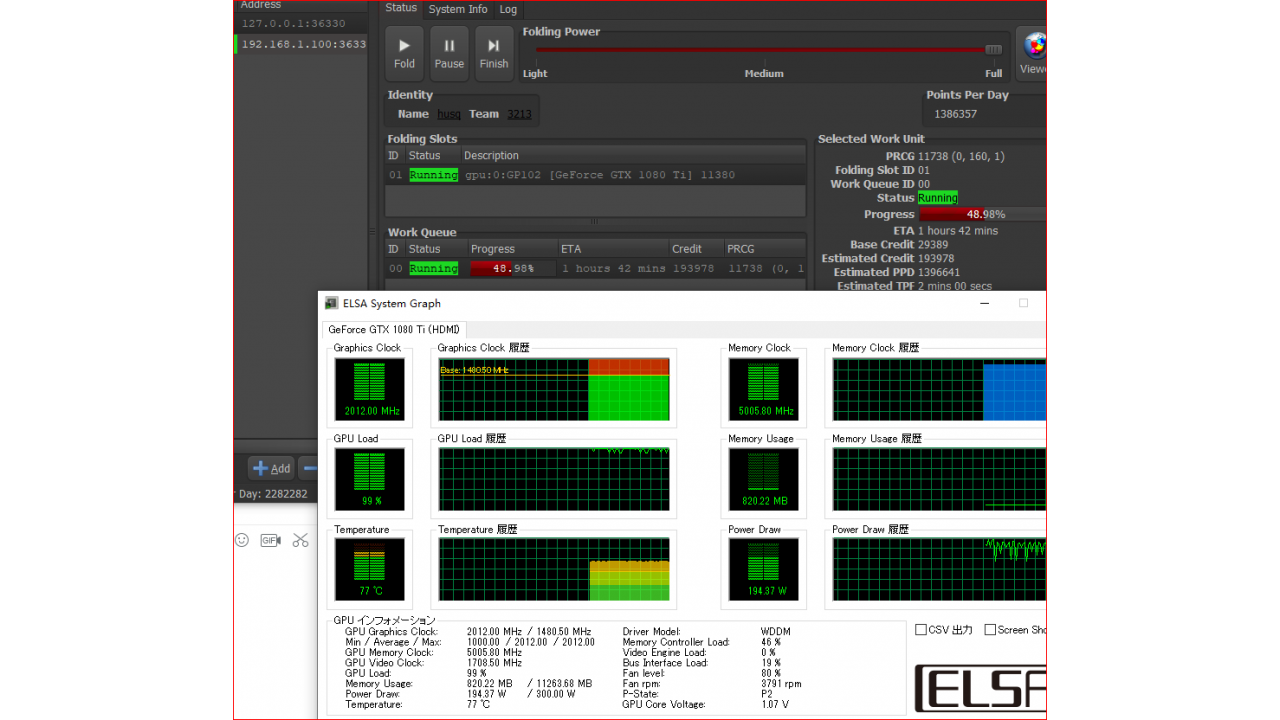Switch to the Status tab
This screenshot has height=720, width=1280.
point(401,8)
